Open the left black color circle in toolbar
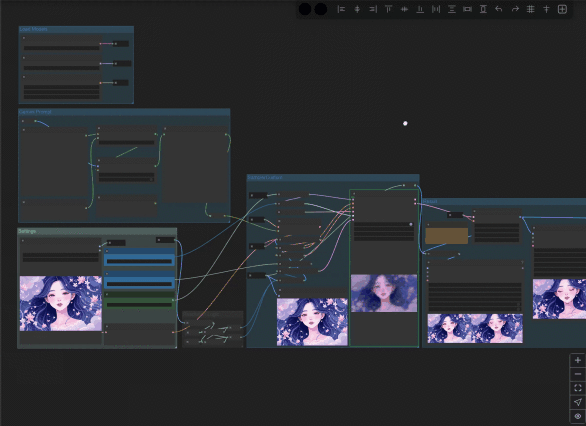 click(x=305, y=9)
